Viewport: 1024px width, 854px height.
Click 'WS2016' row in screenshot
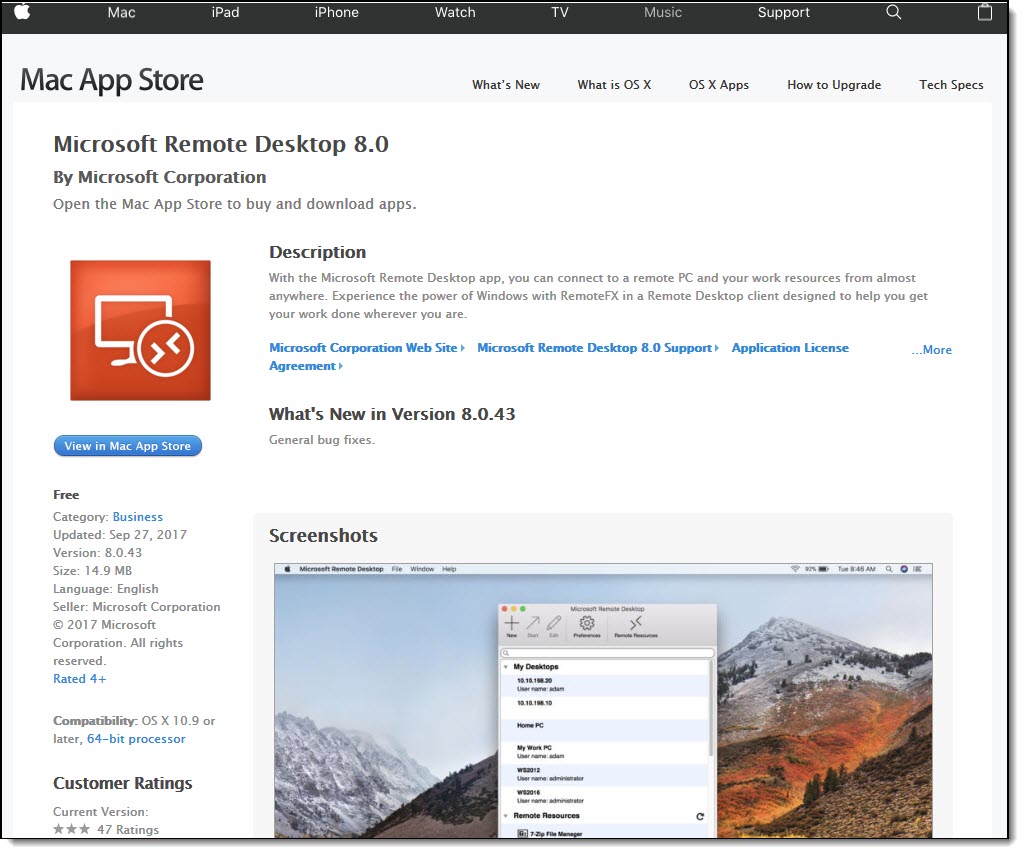[x=604, y=797]
